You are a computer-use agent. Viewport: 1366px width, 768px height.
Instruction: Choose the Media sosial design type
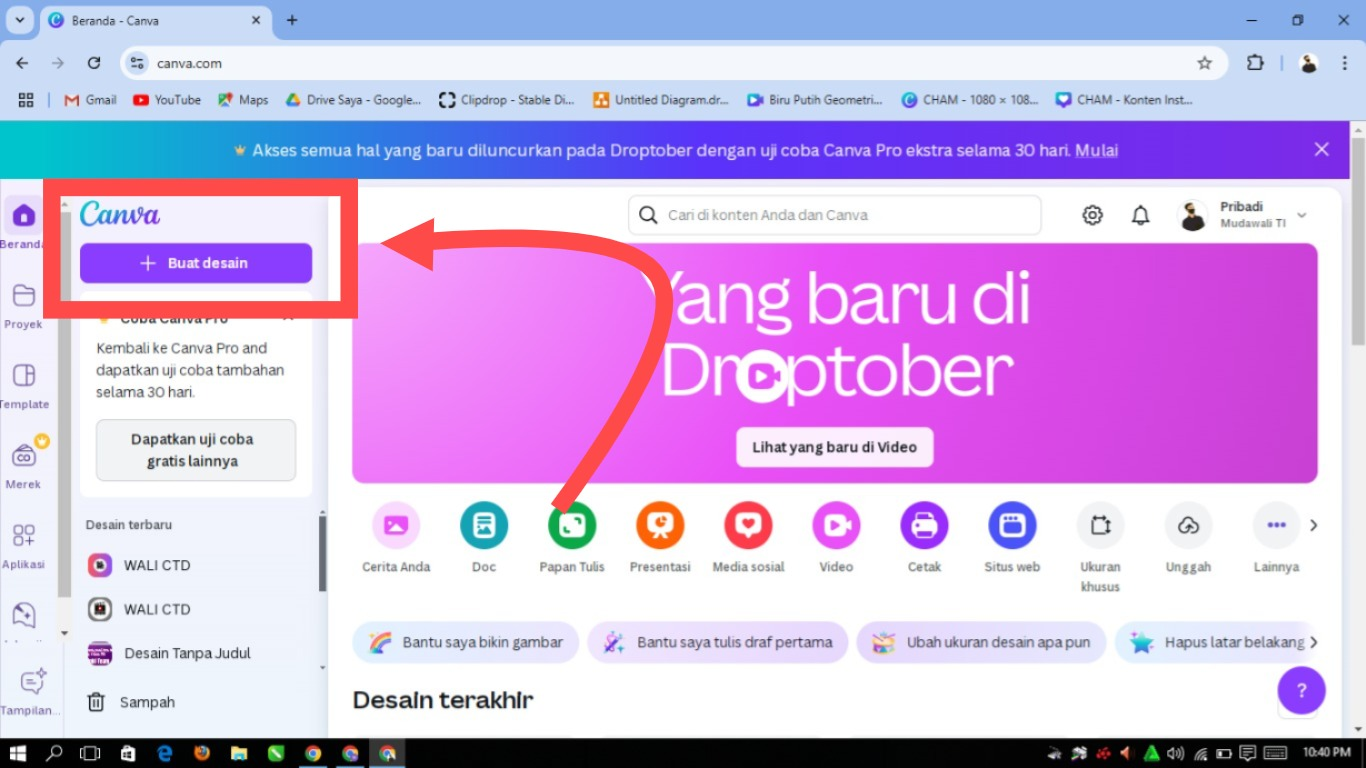coord(748,538)
